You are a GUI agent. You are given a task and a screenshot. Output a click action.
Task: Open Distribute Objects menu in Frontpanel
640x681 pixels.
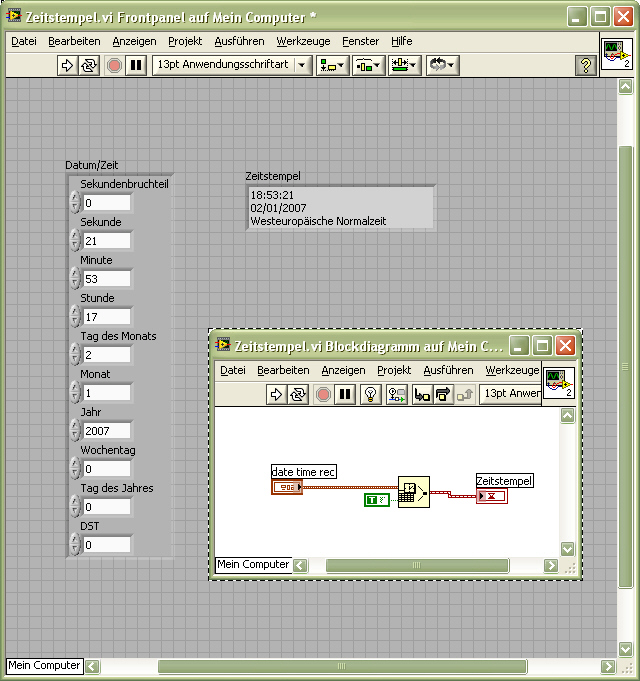point(368,66)
